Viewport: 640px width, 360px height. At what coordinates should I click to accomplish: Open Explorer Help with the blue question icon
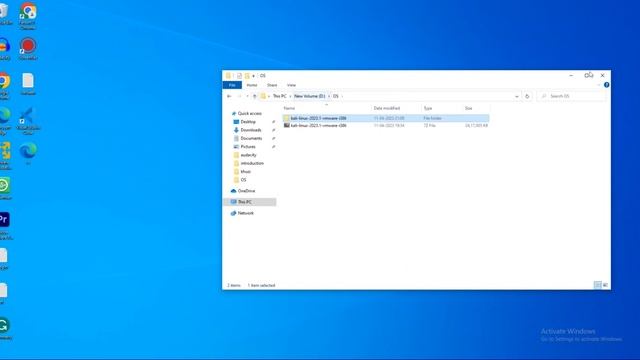coord(607,85)
